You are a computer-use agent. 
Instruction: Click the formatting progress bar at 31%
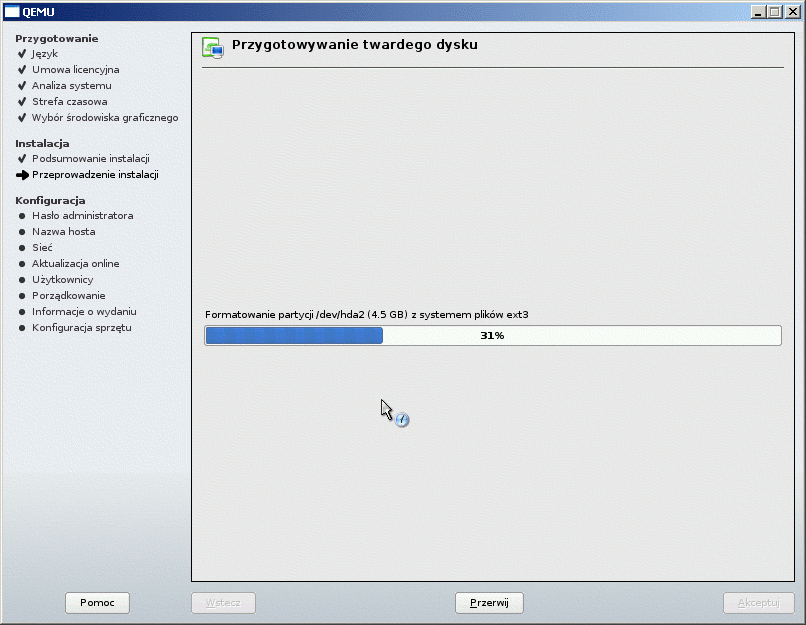pyautogui.click(x=492, y=336)
